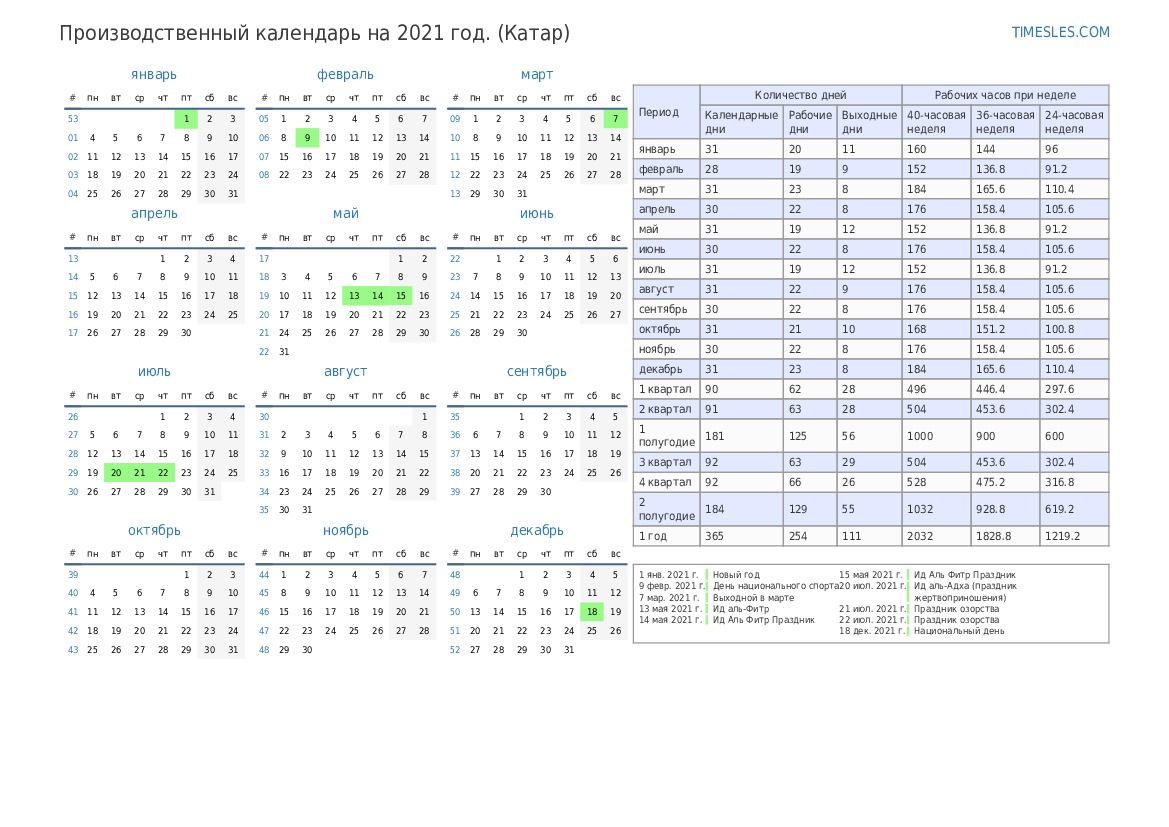Viewport: 1169px width, 827px height.
Task: Click the '24-часовая неделя' column header
Action: (1074, 122)
